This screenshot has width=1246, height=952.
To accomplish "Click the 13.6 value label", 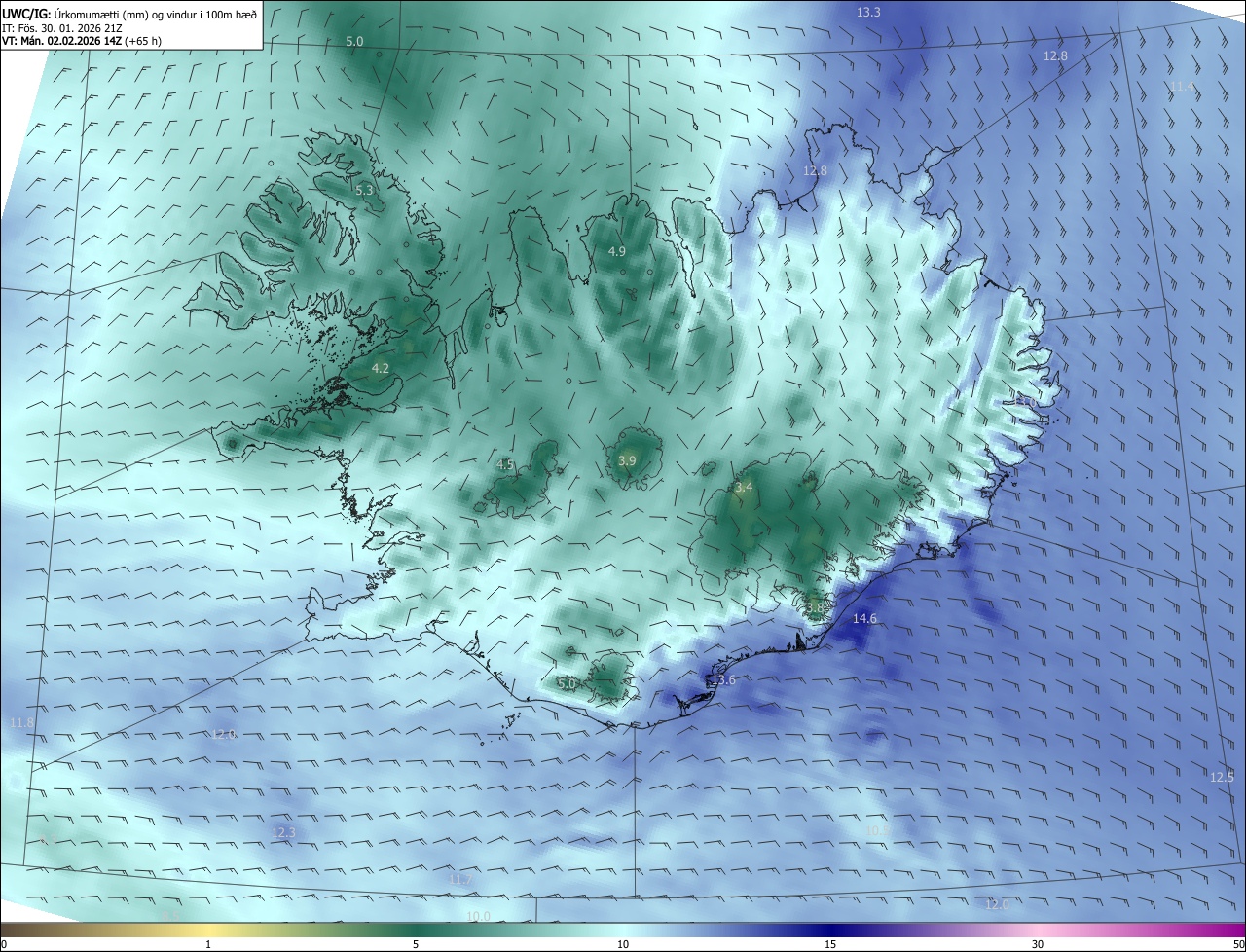I will [723, 679].
